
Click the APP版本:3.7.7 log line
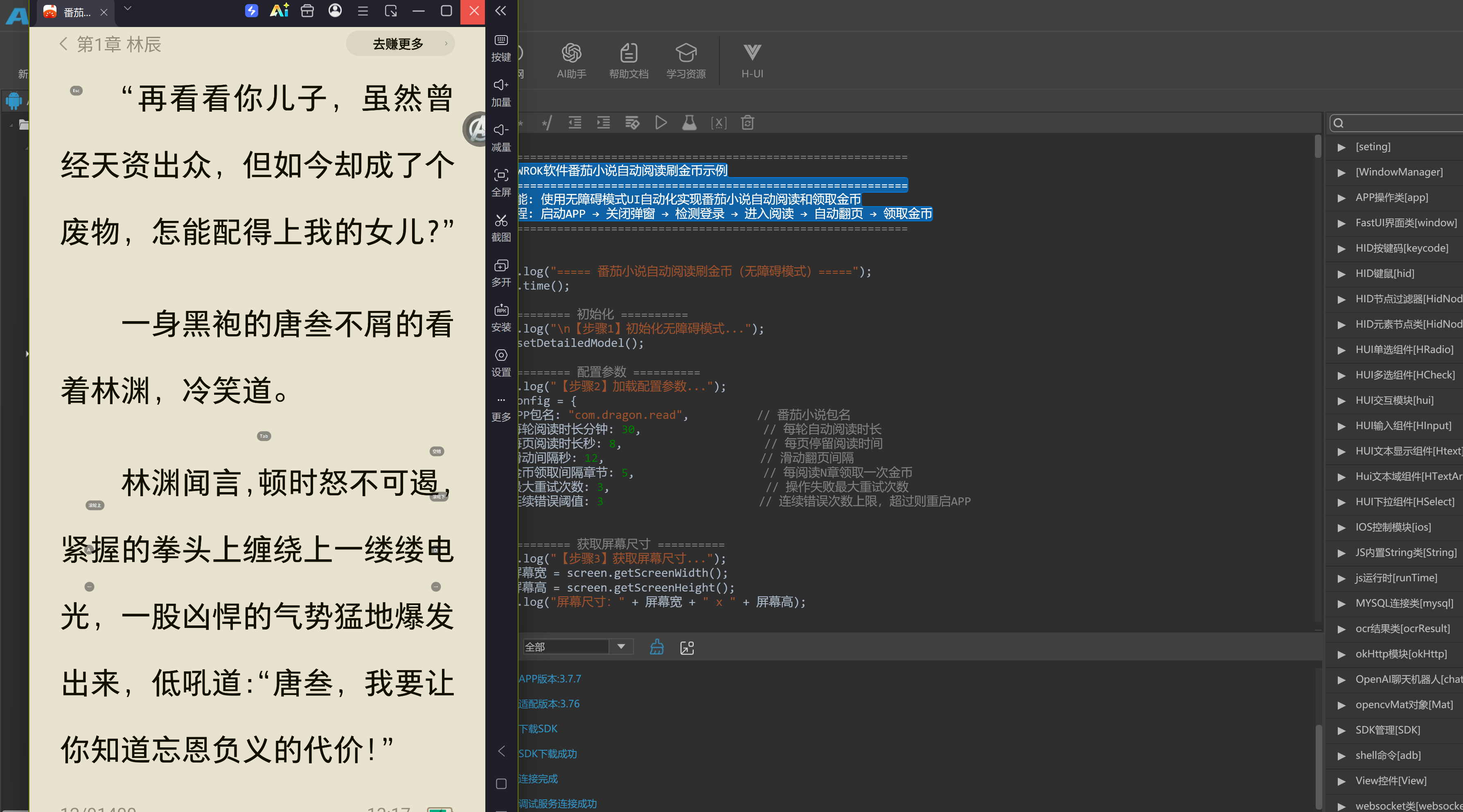(550, 679)
